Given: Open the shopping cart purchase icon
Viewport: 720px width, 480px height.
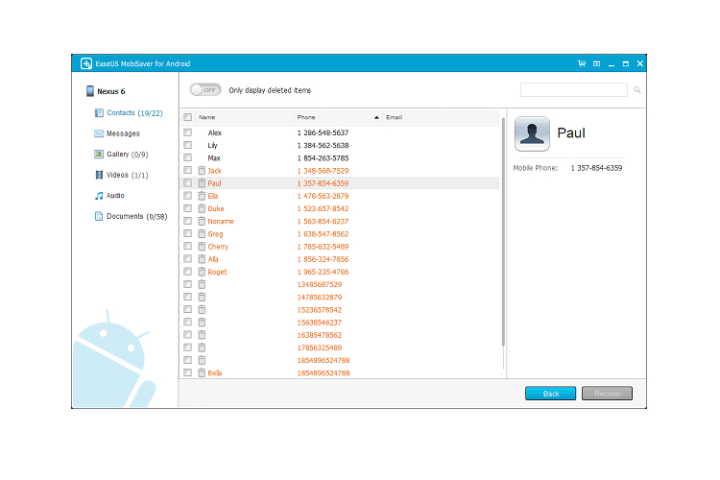Looking at the screenshot, I should 582,63.
